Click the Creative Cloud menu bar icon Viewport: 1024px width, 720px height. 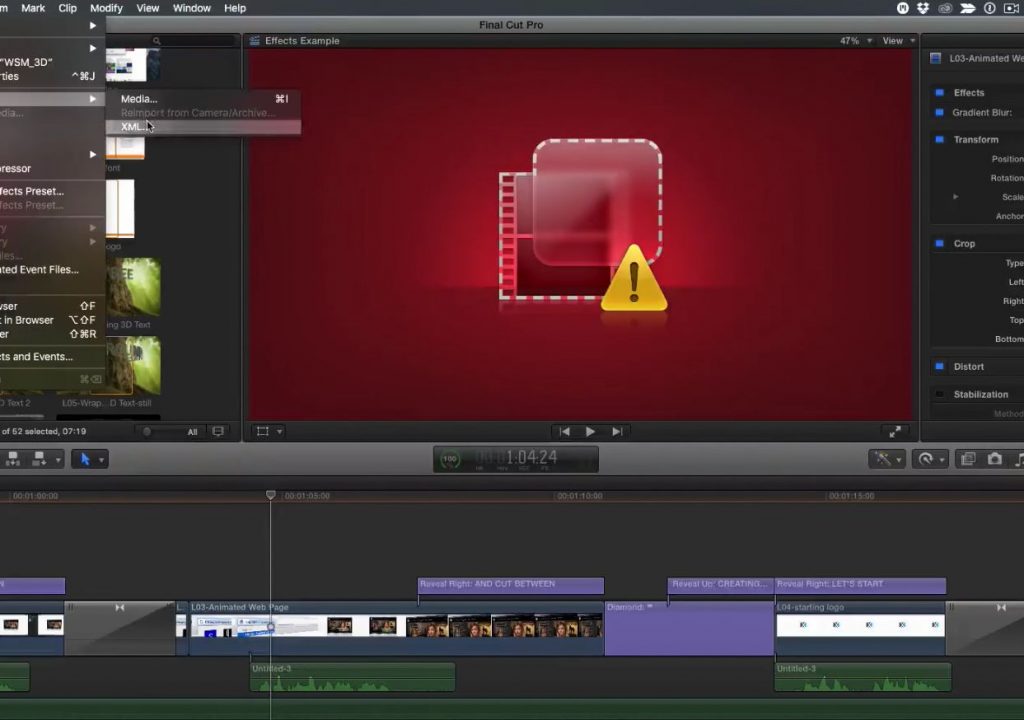point(945,8)
